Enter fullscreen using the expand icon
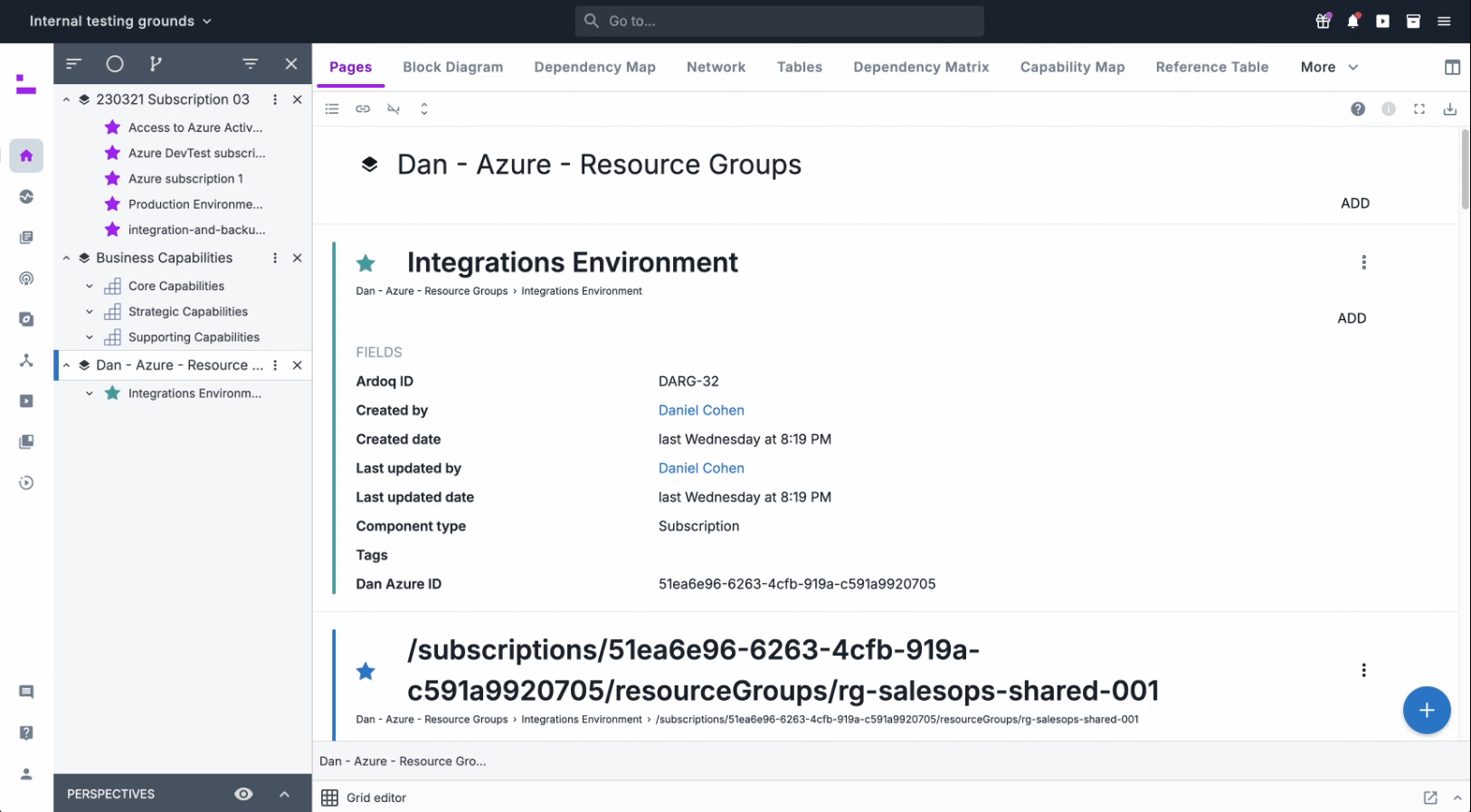Image resolution: width=1471 pixels, height=812 pixels. (x=1419, y=109)
